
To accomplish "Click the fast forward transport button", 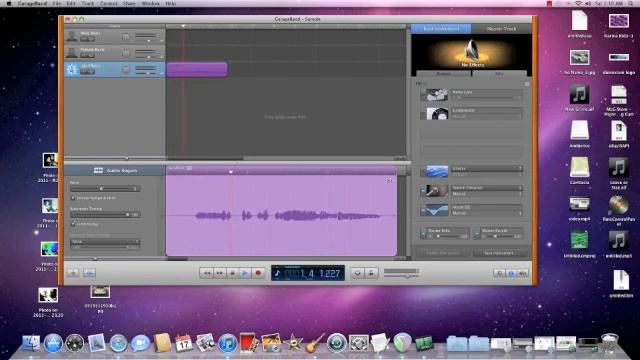I will click(x=220, y=273).
